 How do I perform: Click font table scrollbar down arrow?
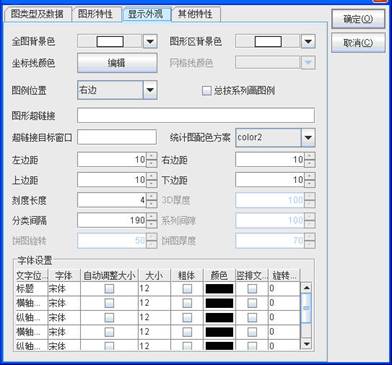tap(306, 344)
